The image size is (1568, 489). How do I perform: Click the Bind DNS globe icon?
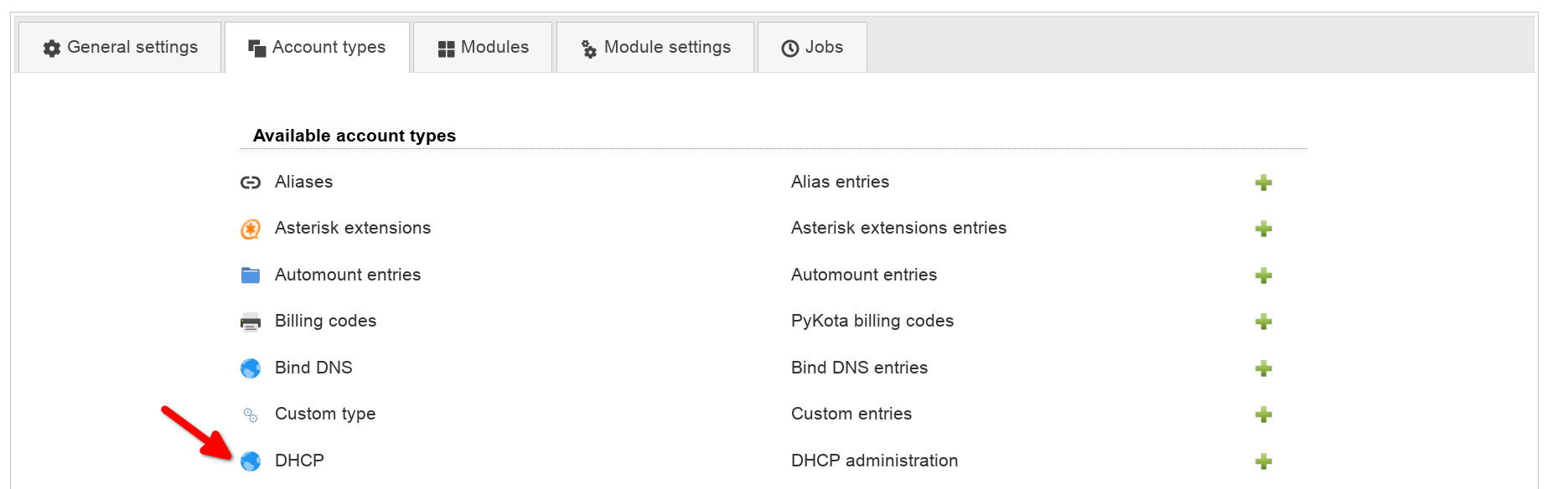(x=251, y=368)
